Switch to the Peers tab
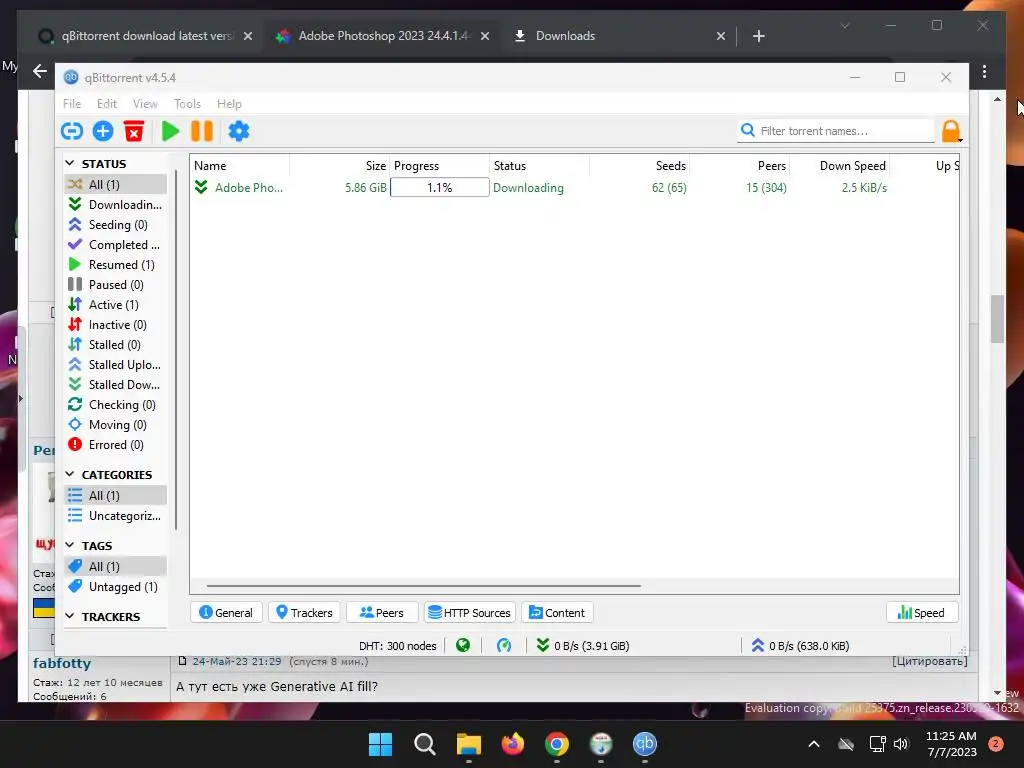The width and height of the screenshot is (1024, 768). coord(382,613)
